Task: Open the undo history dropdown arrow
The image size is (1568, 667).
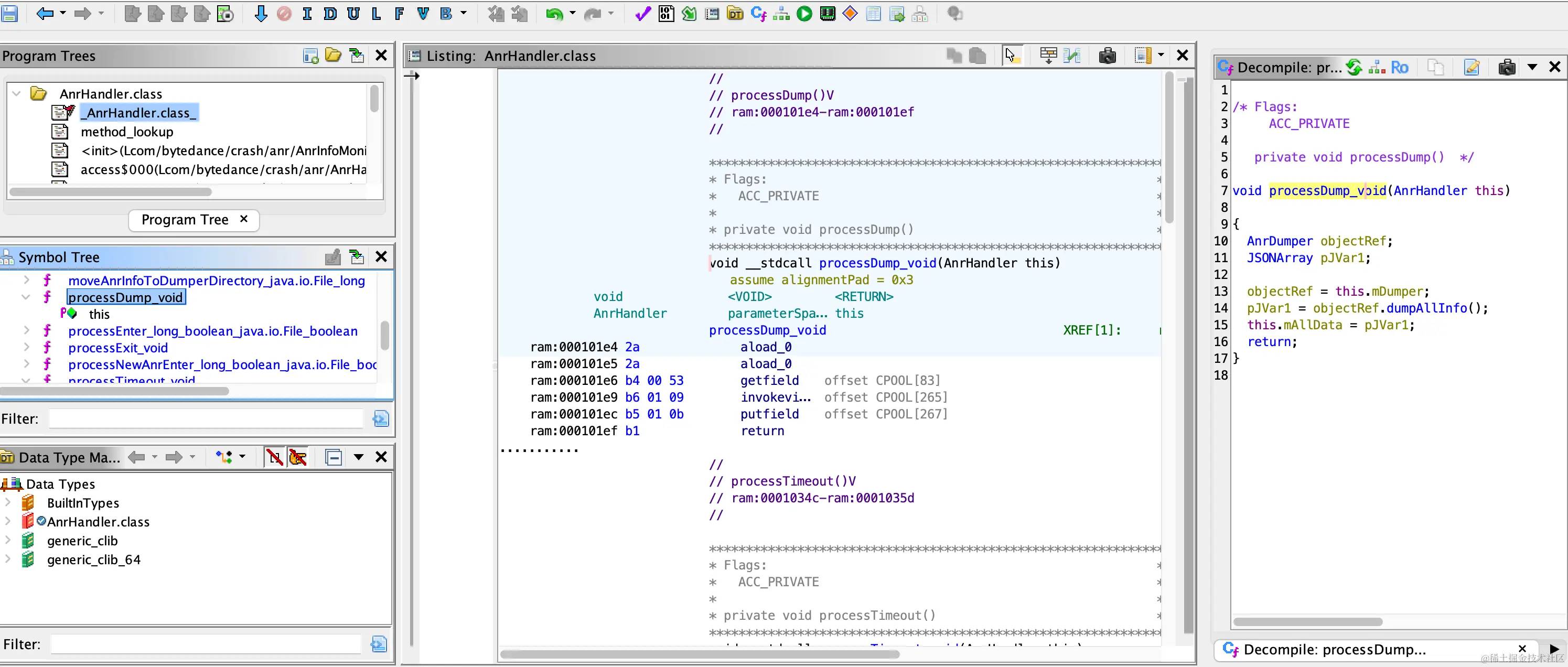Action: pyautogui.click(x=572, y=14)
